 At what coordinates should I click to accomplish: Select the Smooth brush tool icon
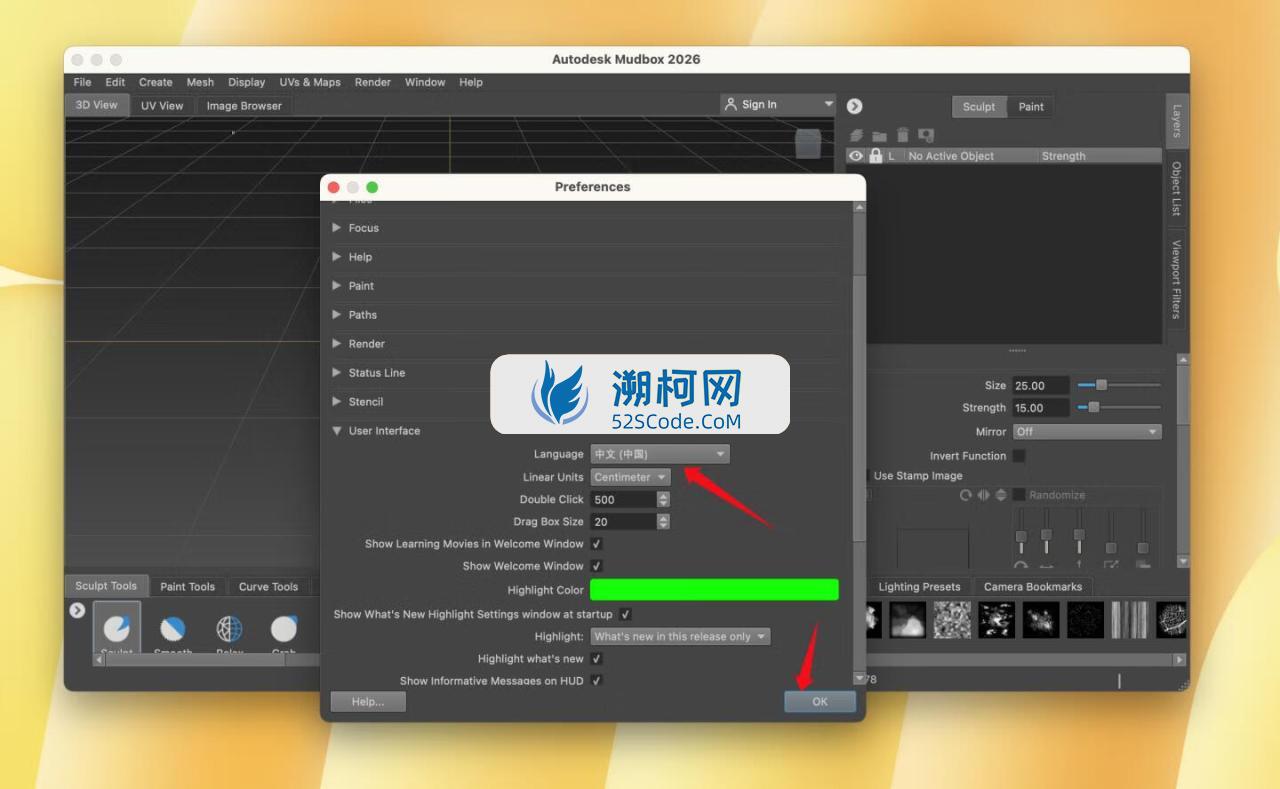click(173, 628)
